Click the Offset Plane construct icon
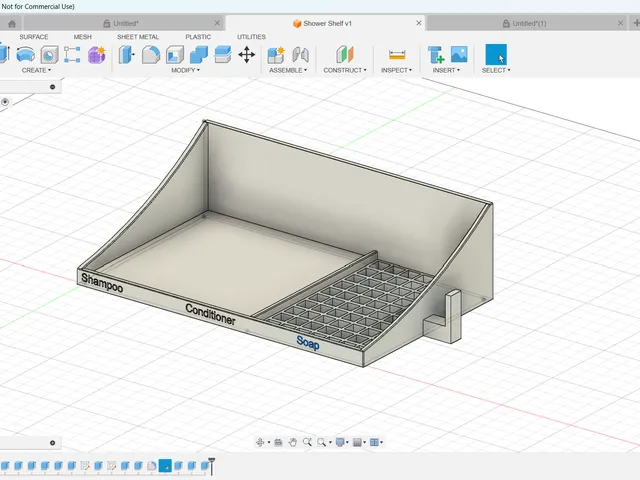 (x=345, y=54)
